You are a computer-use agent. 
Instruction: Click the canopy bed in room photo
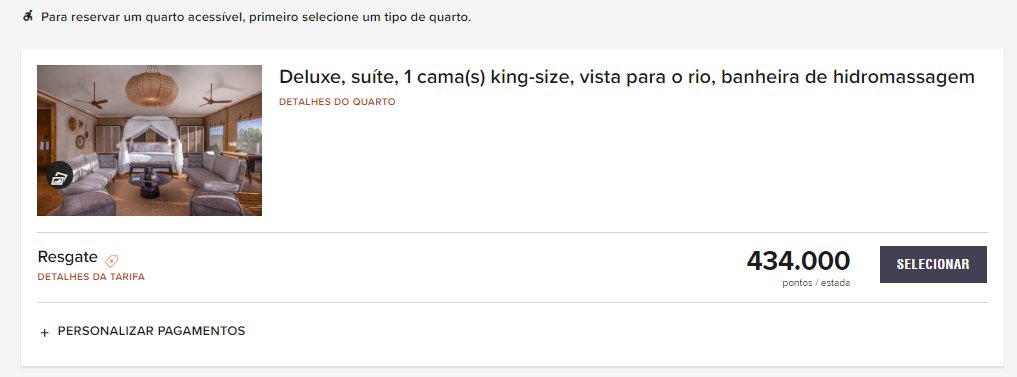(150, 145)
